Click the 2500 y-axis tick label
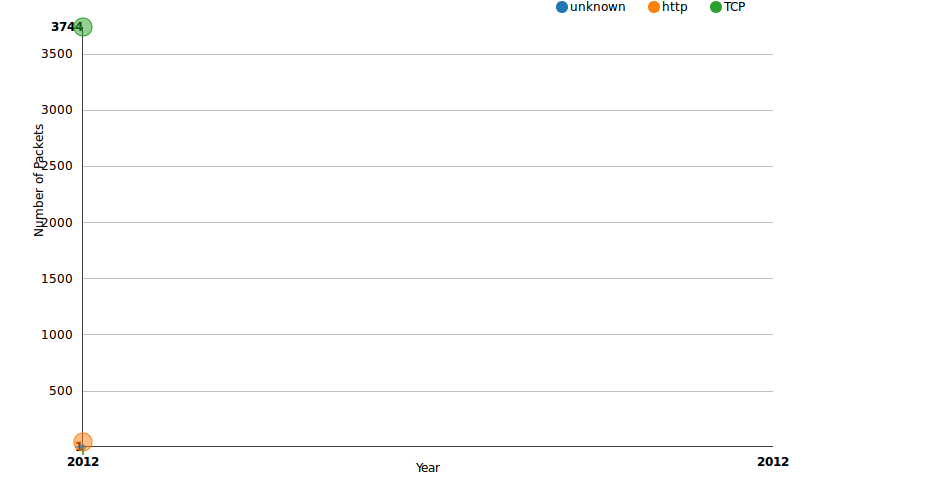932x483 pixels. pos(56,166)
